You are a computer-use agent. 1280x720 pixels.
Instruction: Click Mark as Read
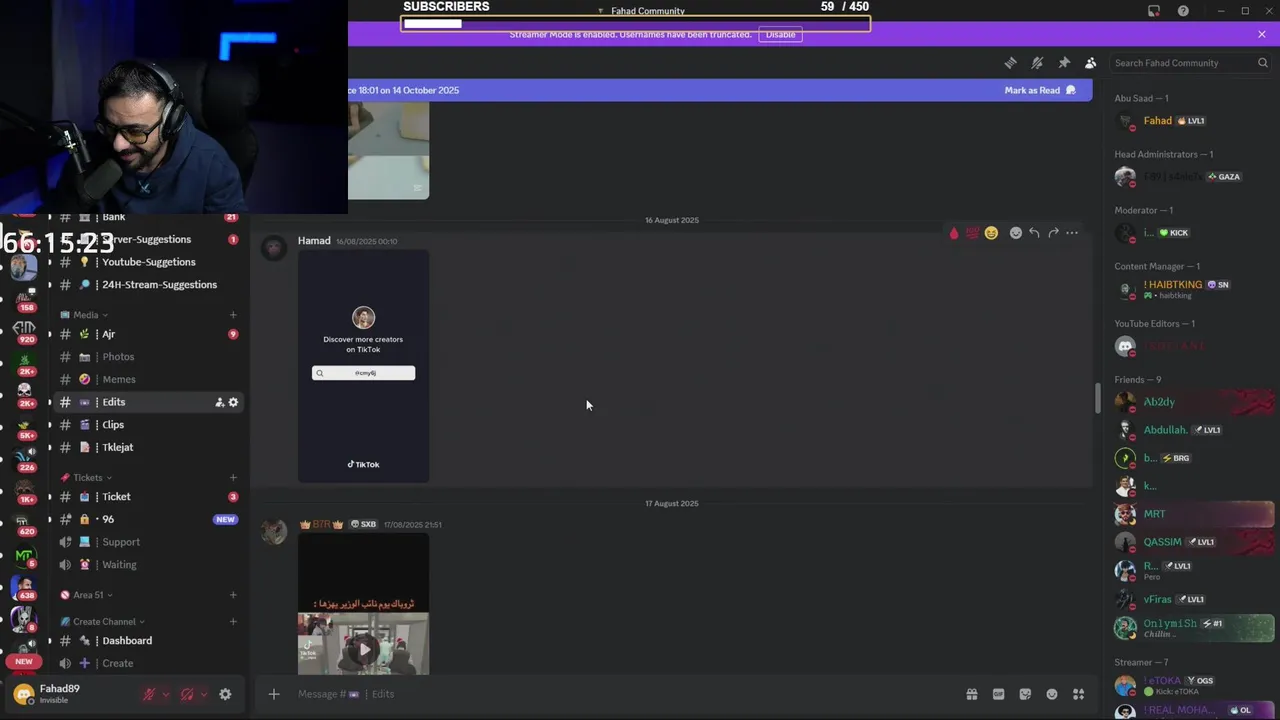[1040, 90]
